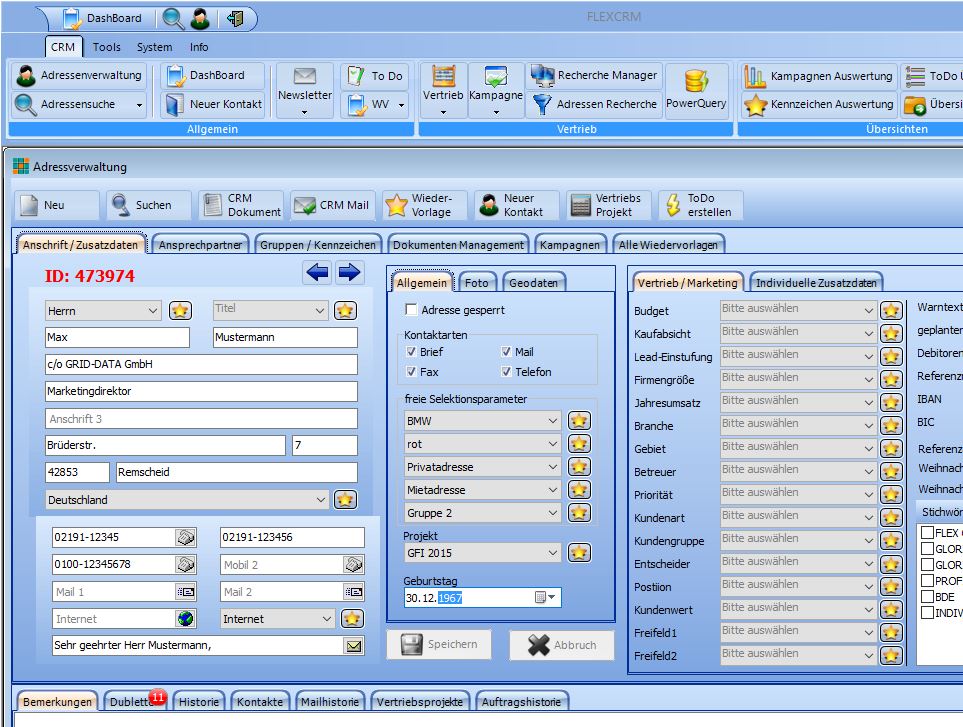Open the Privatadresse dropdown
The width and height of the screenshot is (963, 727).
coord(553,467)
